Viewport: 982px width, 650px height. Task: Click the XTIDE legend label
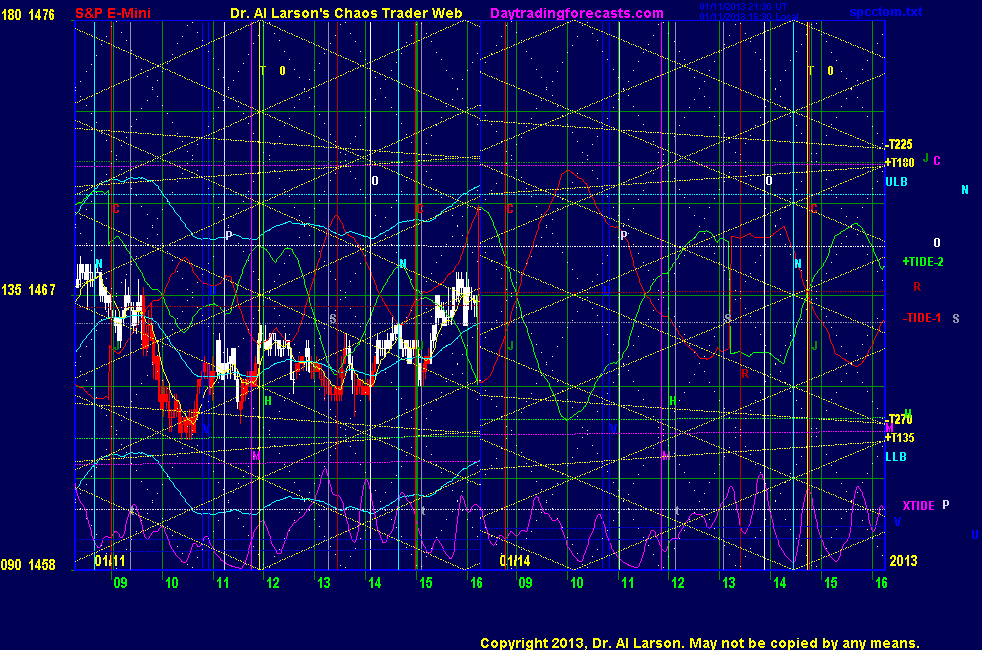tap(918, 505)
